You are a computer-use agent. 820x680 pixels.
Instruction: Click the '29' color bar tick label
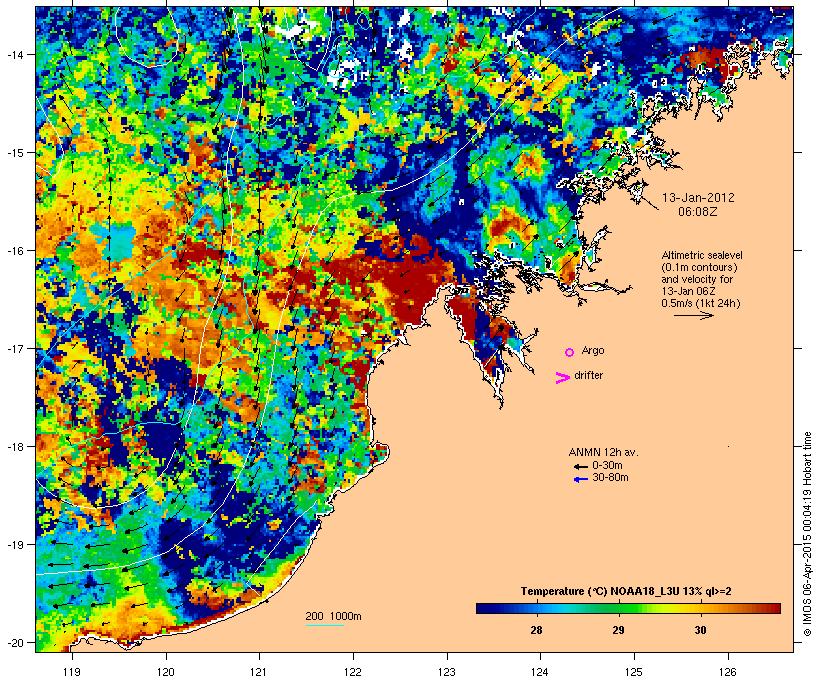coord(618,630)
